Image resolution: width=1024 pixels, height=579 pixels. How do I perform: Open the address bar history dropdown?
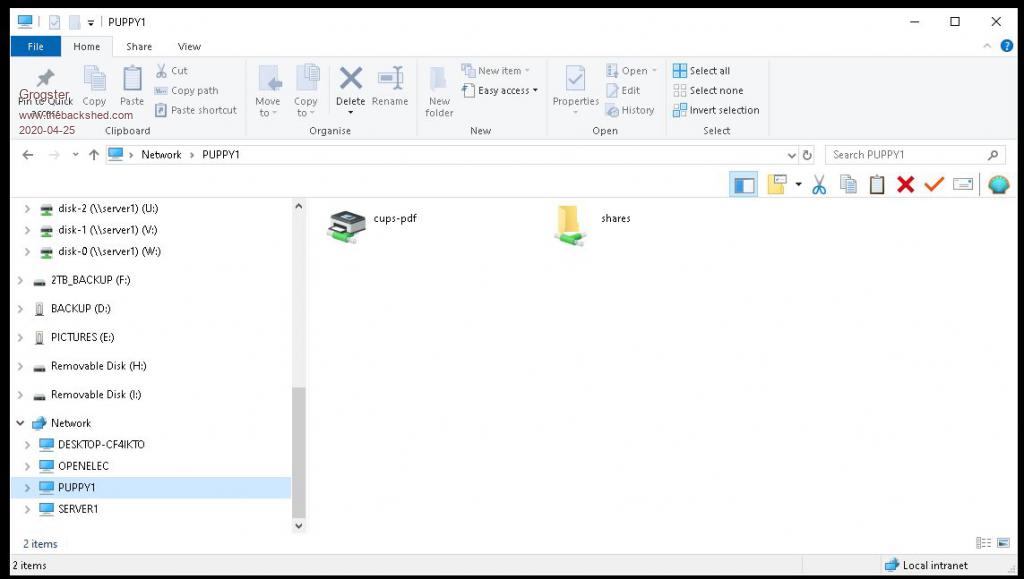click(792, 155)
